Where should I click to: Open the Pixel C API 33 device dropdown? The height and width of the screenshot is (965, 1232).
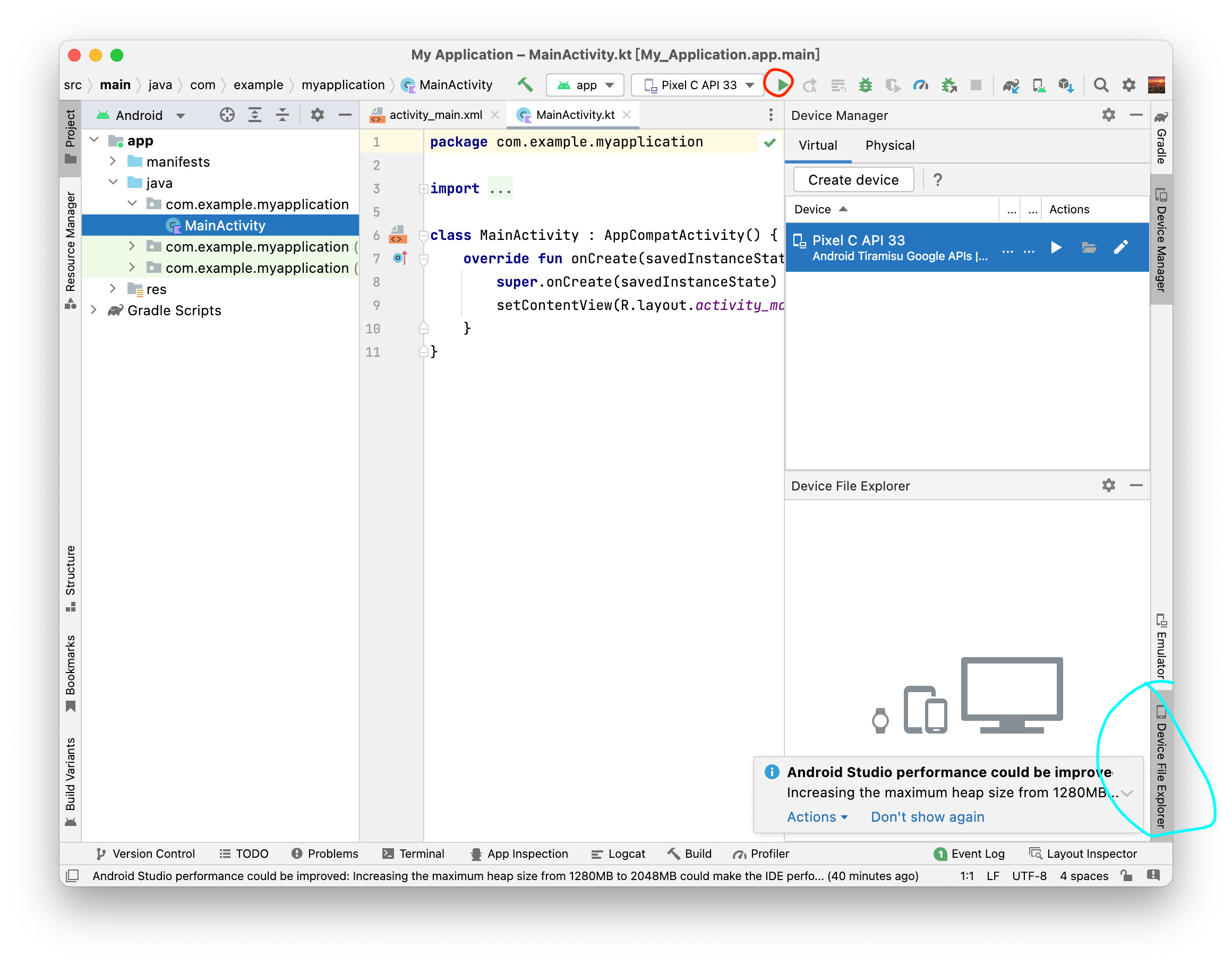point(698,85)
